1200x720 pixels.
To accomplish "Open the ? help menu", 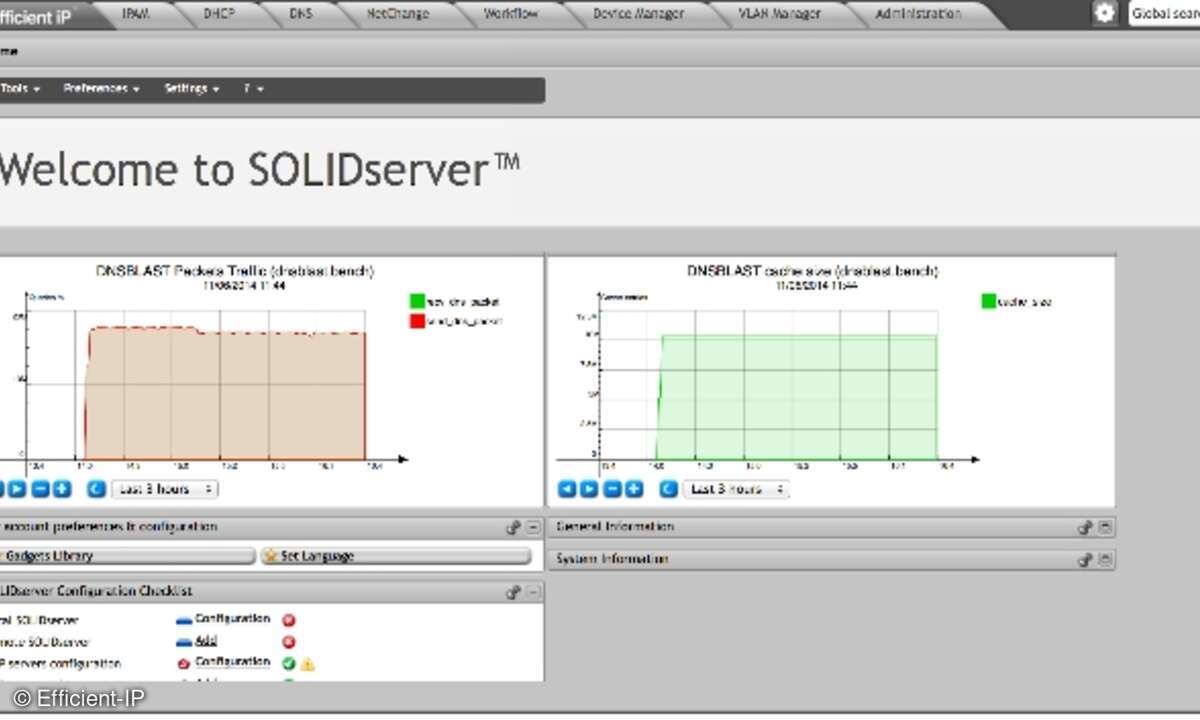I will 253,89.
